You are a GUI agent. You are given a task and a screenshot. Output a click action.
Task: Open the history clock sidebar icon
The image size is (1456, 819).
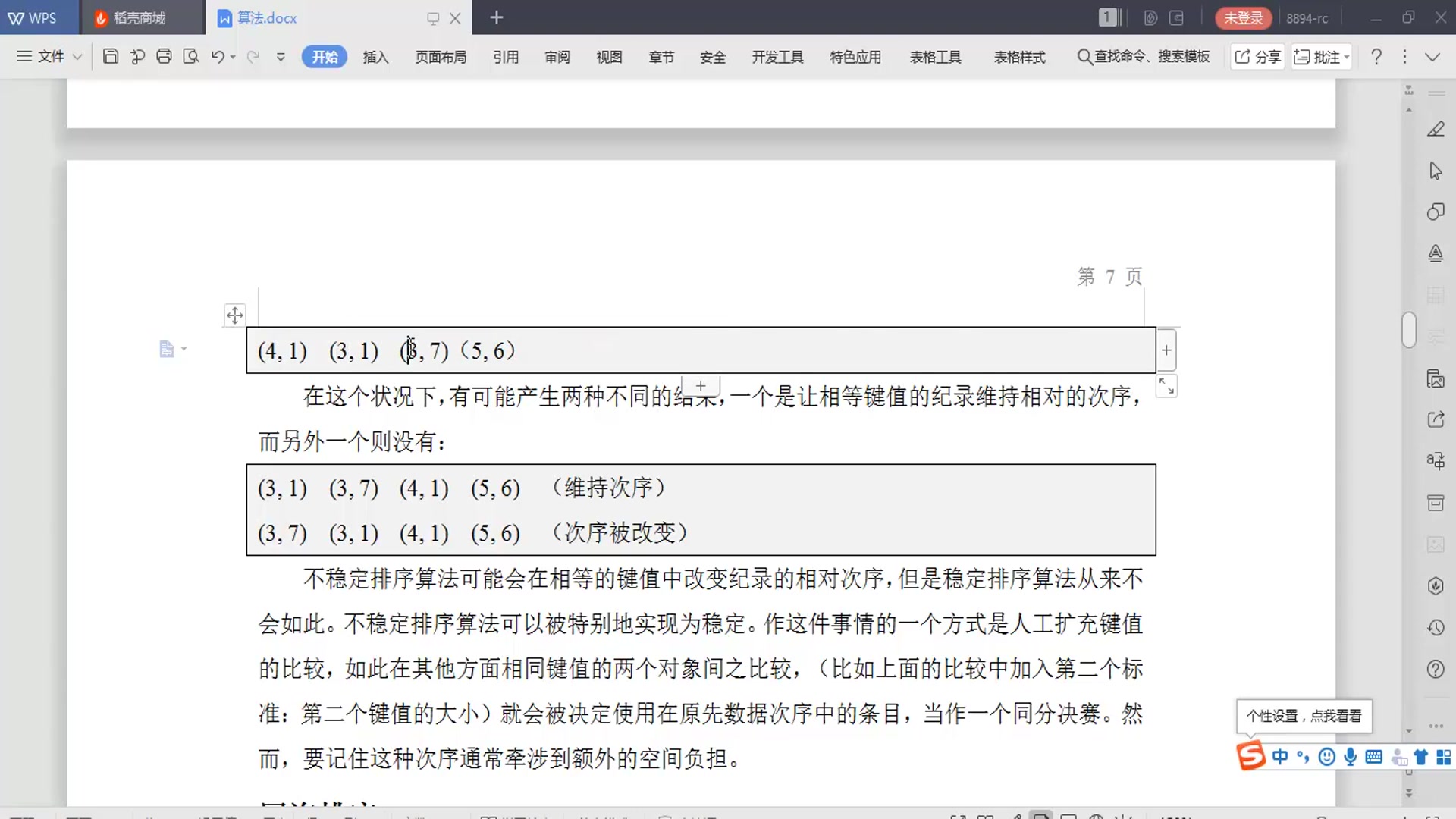tap(1436, 627)
